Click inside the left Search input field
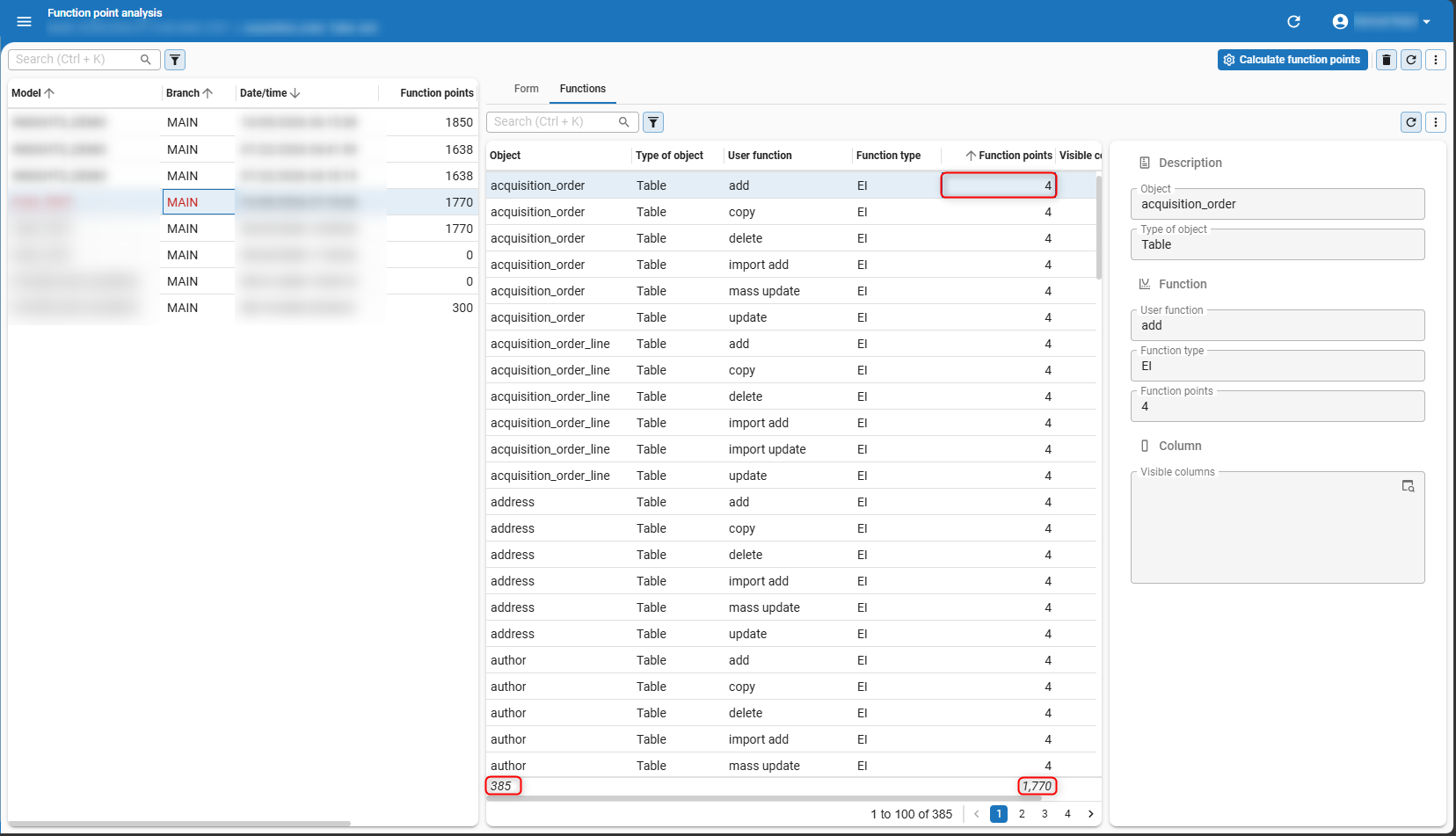This screenshot has height=836, width=1456. (76, 60)
